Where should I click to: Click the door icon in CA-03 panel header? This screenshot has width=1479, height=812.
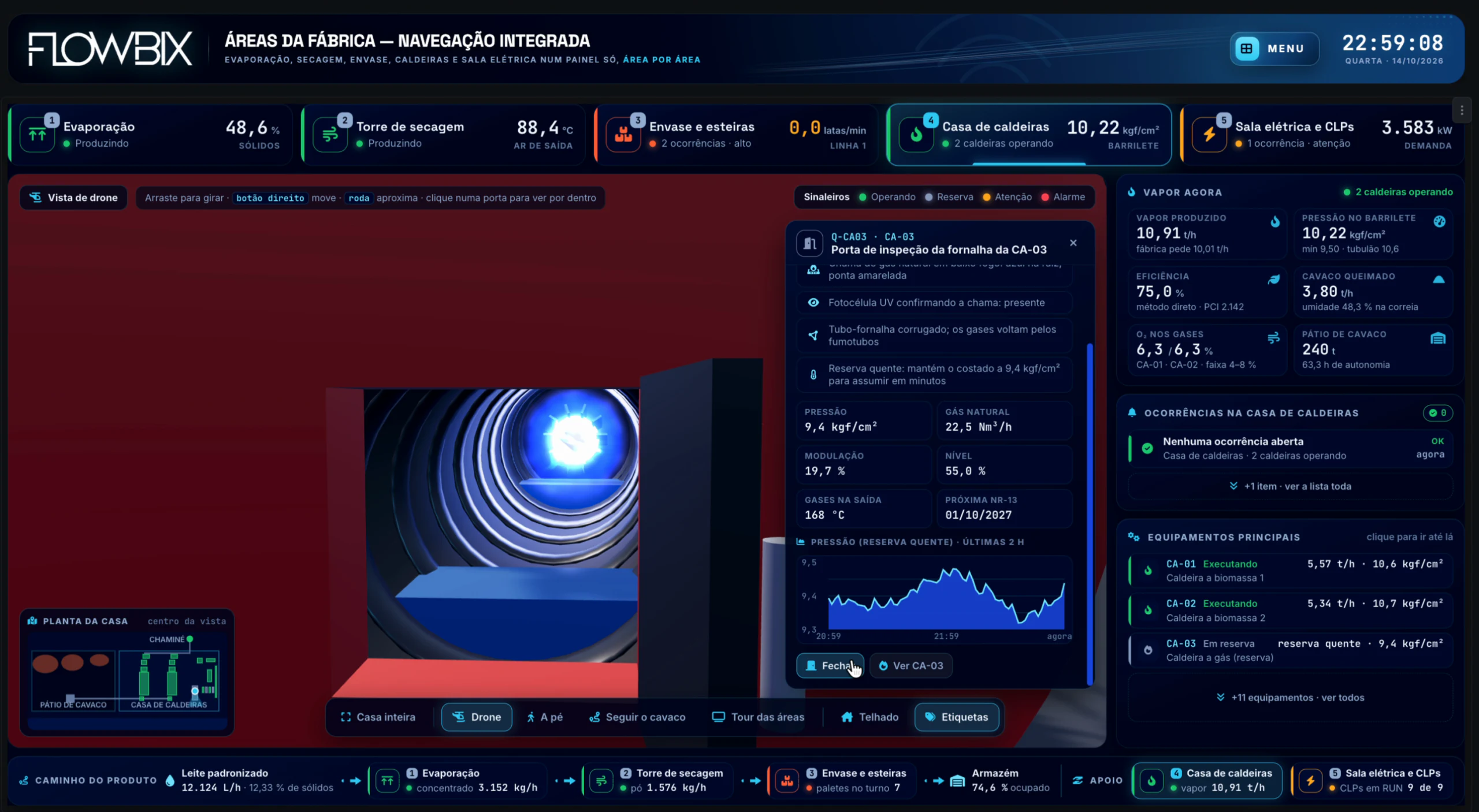tap(809, 243)
